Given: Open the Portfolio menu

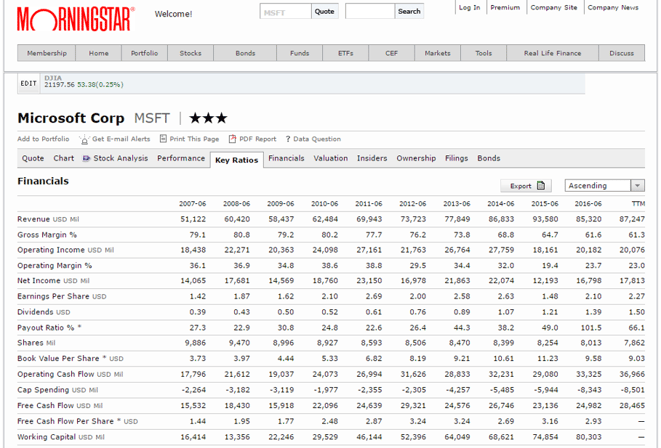Looking at the screenshot, I should click(x=144, y=53).
